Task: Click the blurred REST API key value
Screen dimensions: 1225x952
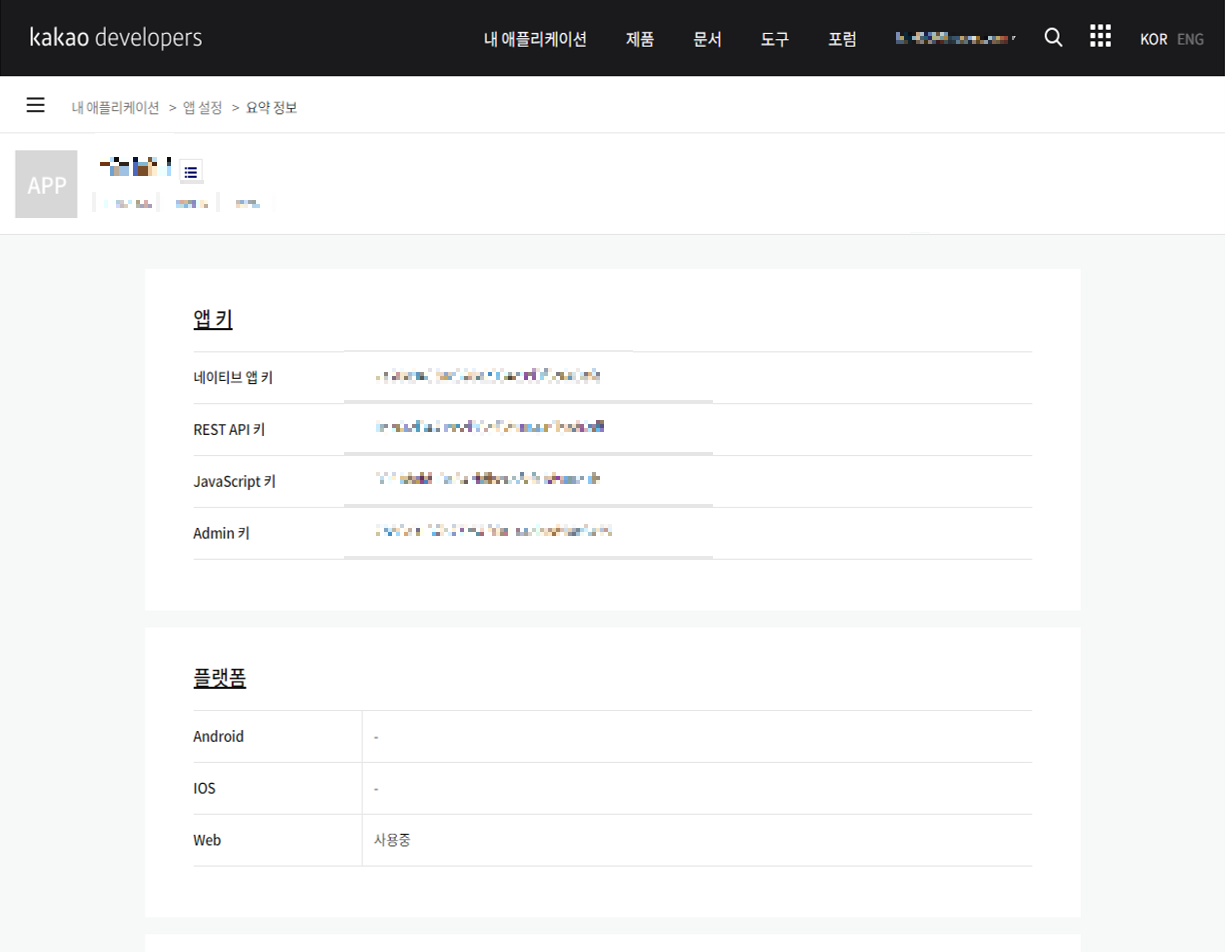Action: (490, 428)
